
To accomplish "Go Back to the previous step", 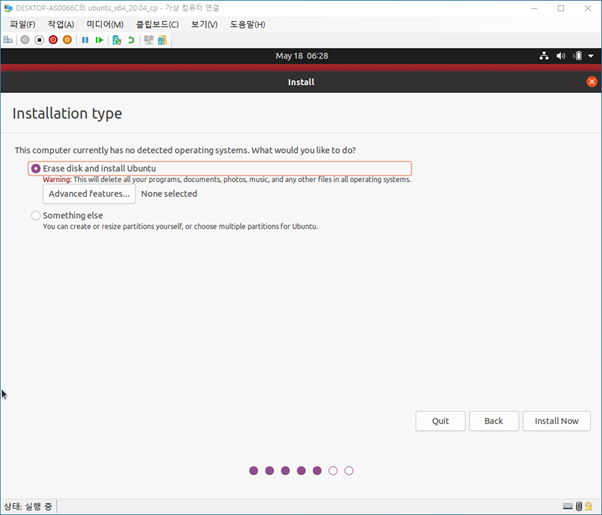I will 494,421.
